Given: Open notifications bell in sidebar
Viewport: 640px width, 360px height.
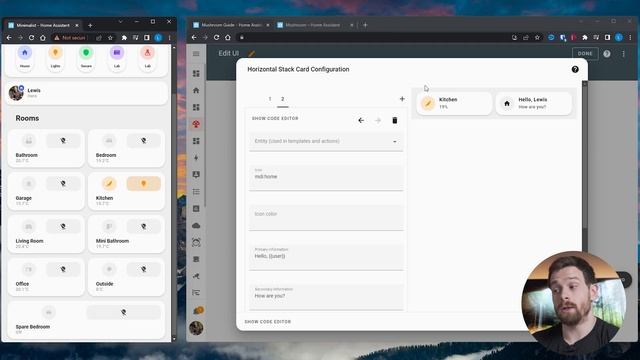Looking at the screenshot, I should [198, 311].
